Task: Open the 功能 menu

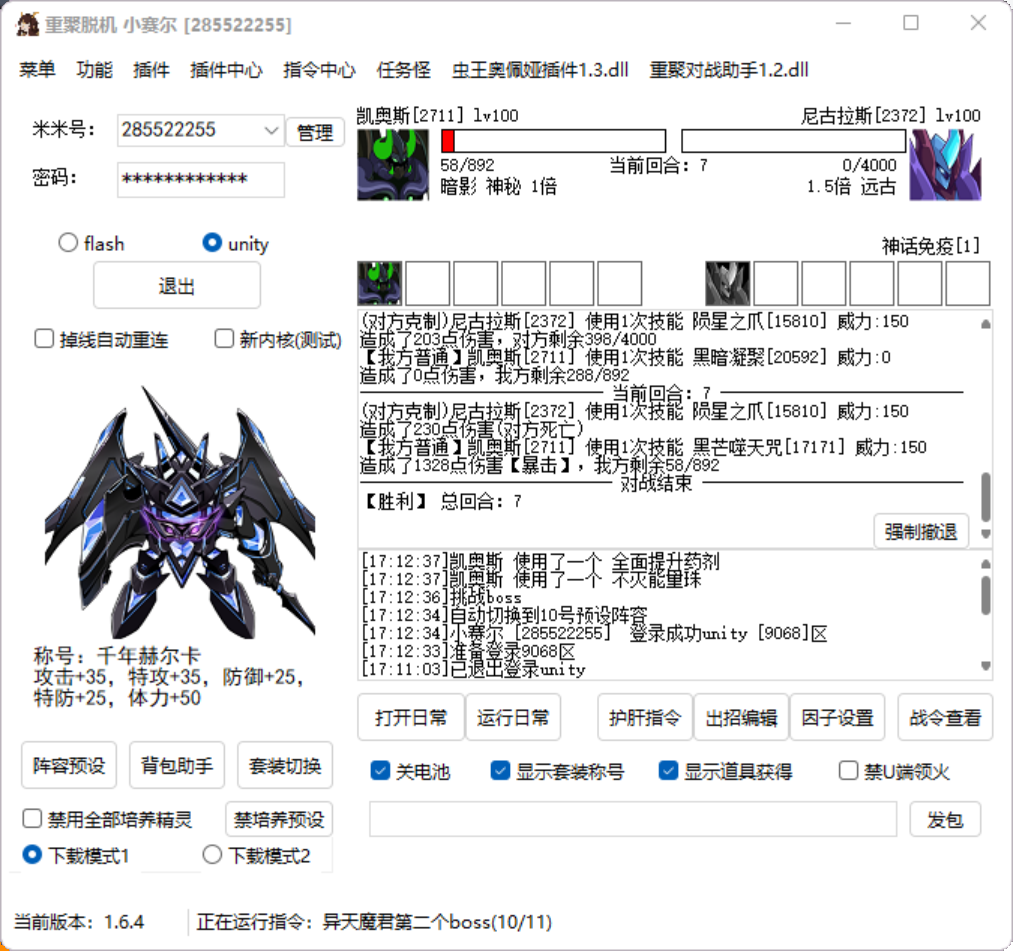Action: click(x=94, y=70)
